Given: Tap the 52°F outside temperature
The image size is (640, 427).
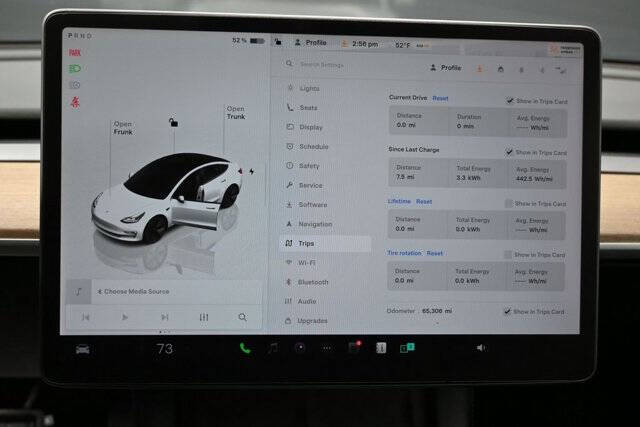Looking at the screenshot, I should tap(402, 45).
